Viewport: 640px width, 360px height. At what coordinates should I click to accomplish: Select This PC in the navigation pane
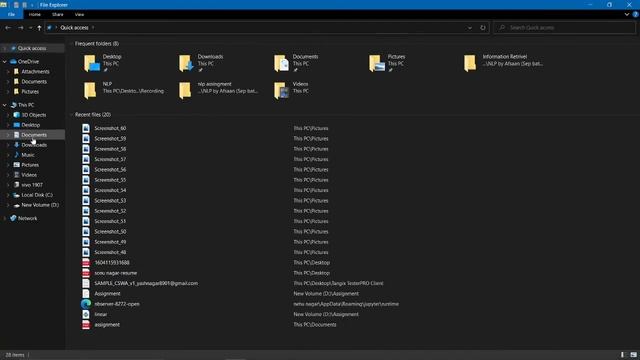(26, 105)
